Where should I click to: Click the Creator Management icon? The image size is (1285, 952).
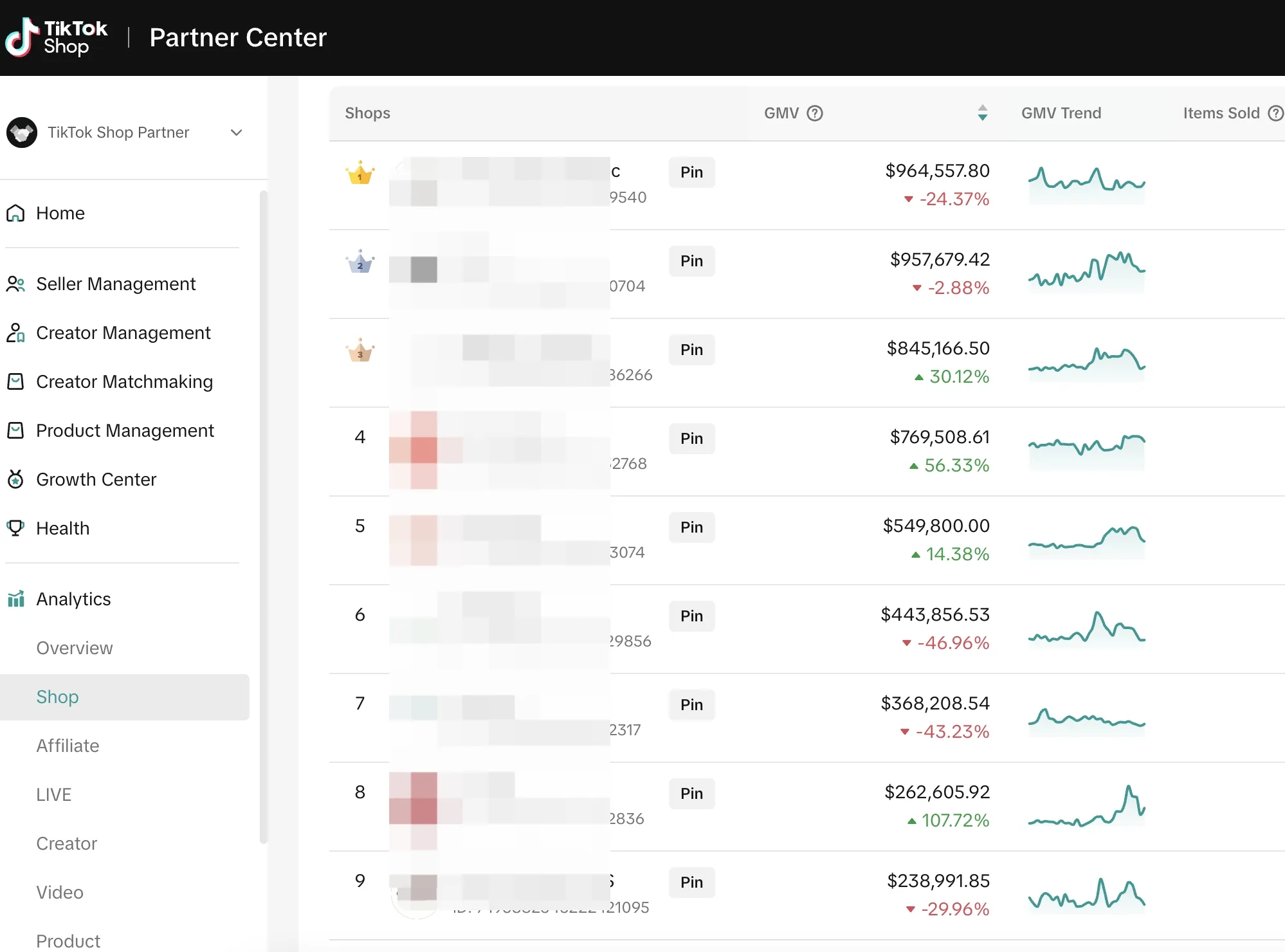(15, 333)
